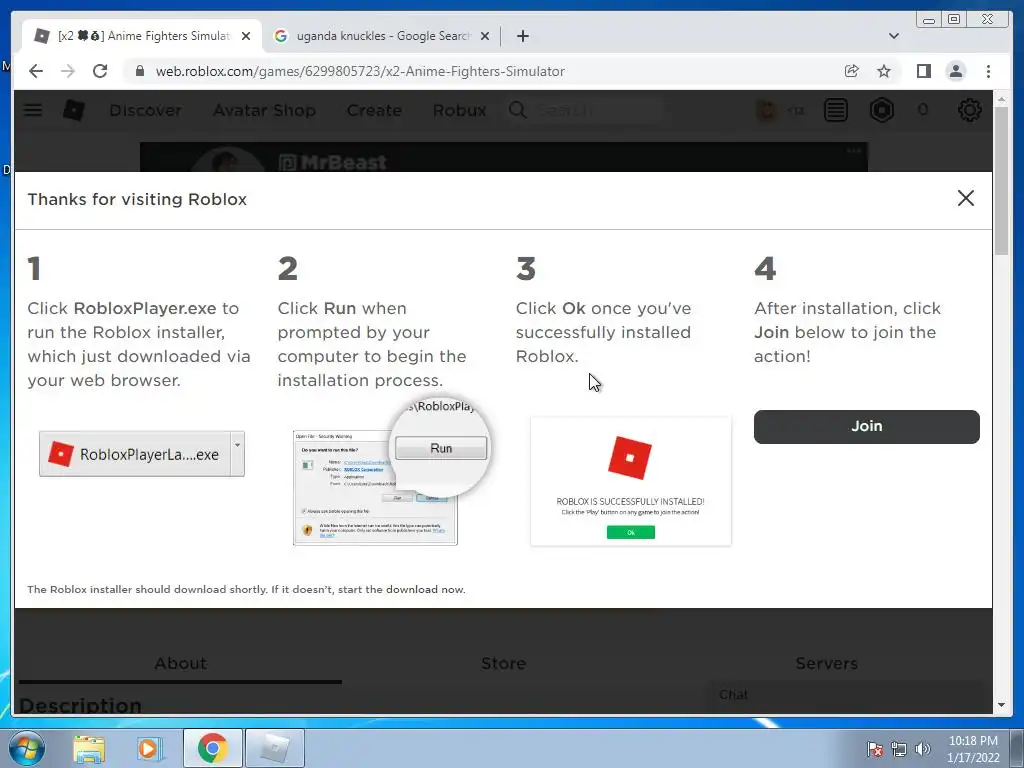The height and width of the screenshot is (768, 1024).
Task: Restore down the Chrome window
Action: [954, 20]
